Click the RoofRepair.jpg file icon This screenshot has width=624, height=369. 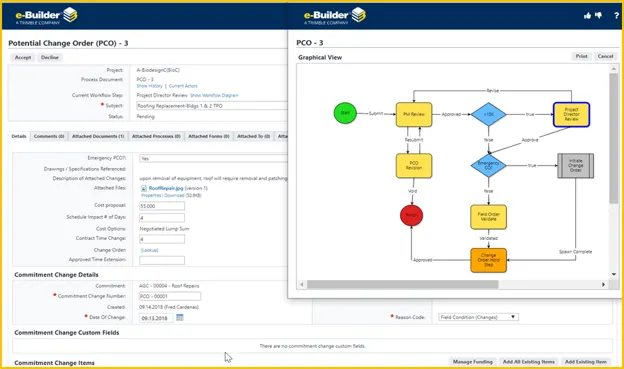[144, 188]
